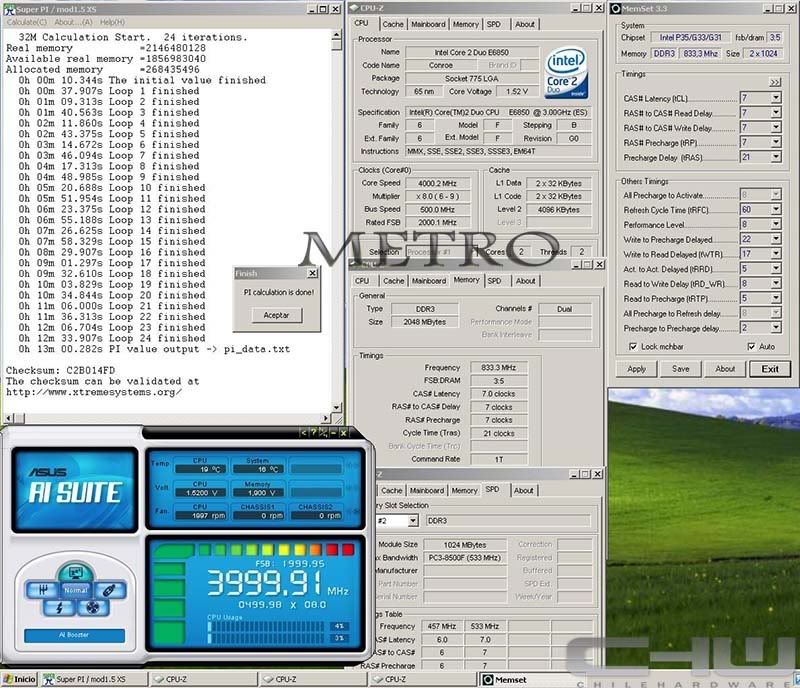Viewport: 800px width, 688px height.
Task: Click the Intel Core 2 Duo E6850 name field
Action: 472,52
